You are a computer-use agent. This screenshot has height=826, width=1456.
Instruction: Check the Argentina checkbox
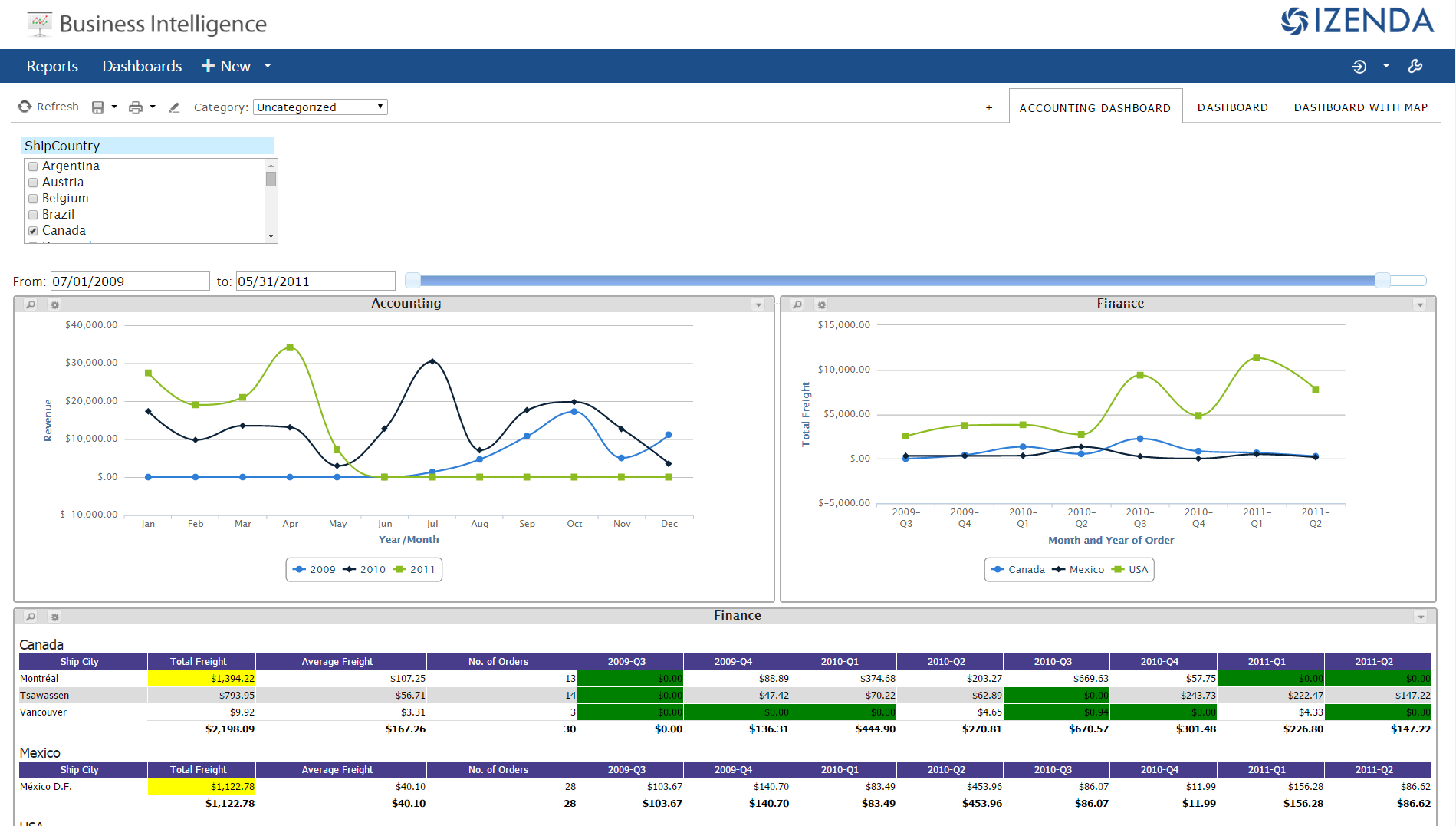(33, 166)
